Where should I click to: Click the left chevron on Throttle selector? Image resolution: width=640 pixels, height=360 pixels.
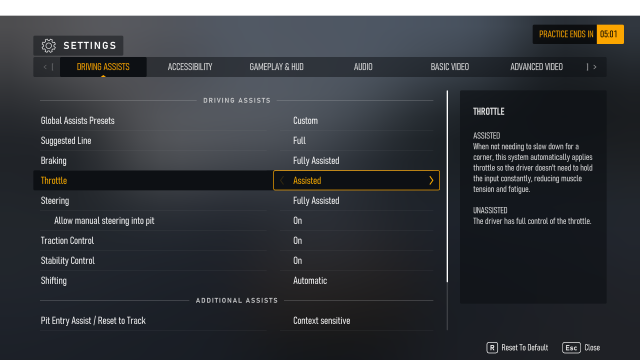pyautogui.click(x=282, y=180)
